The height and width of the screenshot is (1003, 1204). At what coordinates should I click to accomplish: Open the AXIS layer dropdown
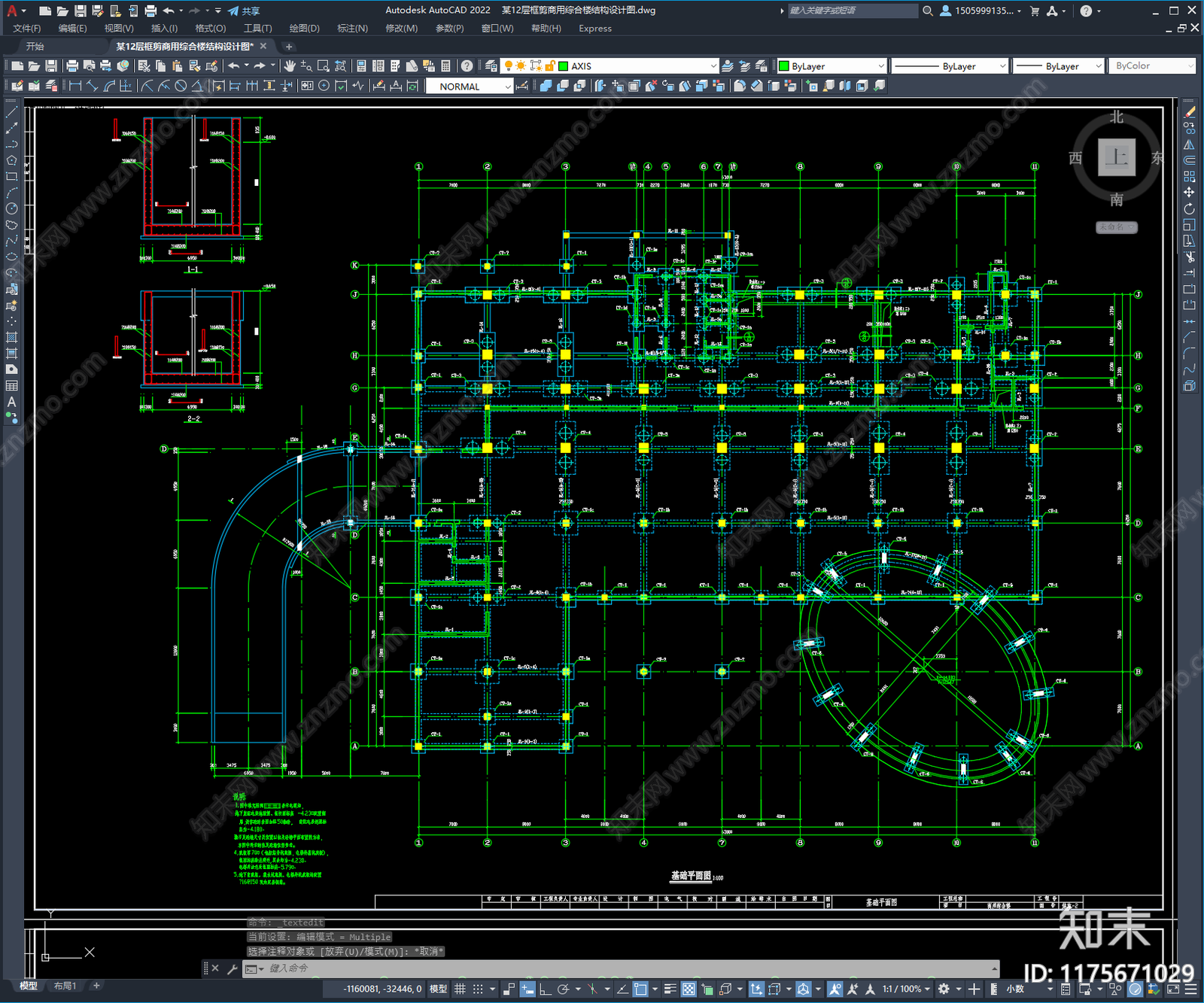click(713, 66)
